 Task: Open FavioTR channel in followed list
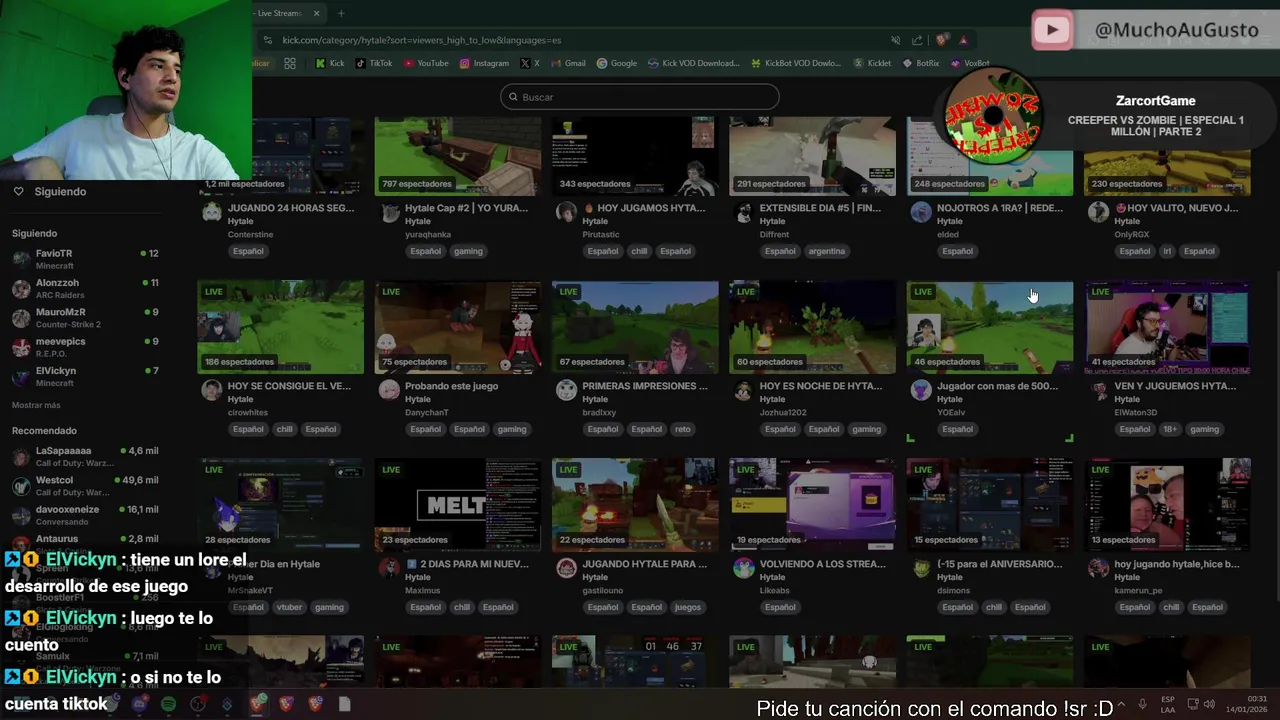[x=85, y=258]
